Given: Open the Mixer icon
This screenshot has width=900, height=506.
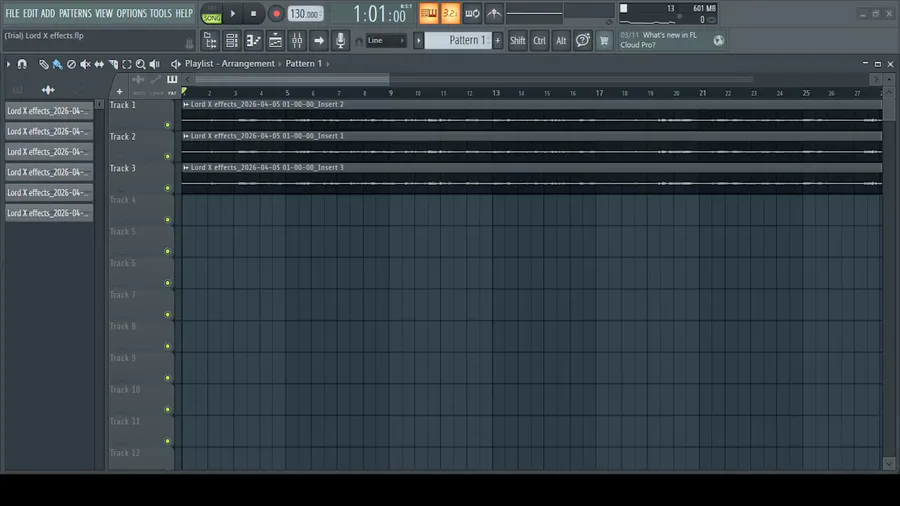Looking at the screenshot, I should point(297,41).
